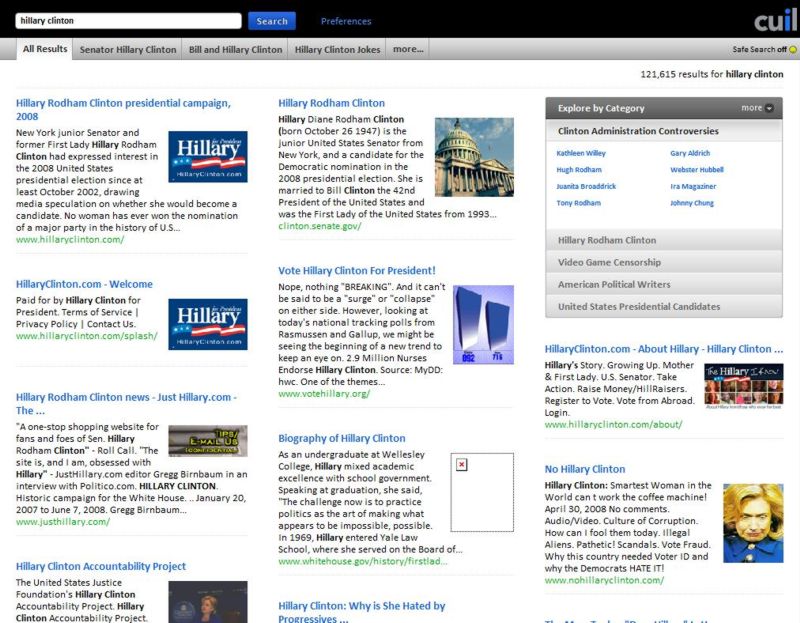Viewport: 800px width, 623px height.
Task: Open HillaryClinton.com - Welcome result
Action: [x=84, y=284]
